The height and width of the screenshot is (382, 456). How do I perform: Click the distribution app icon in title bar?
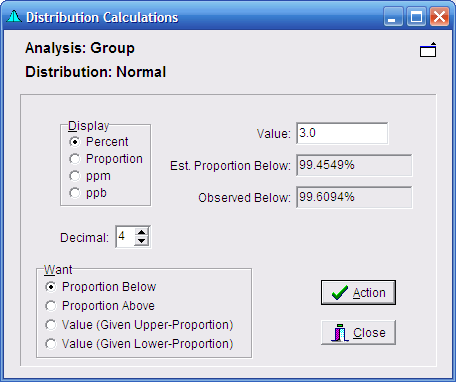14,17
